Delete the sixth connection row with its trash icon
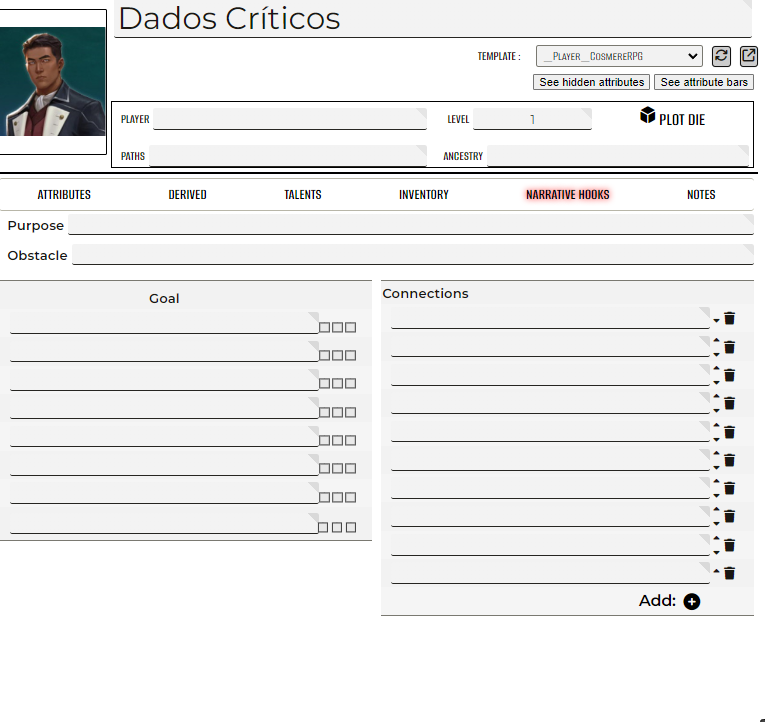The image size is (765, 722). [x=729, y=460]
